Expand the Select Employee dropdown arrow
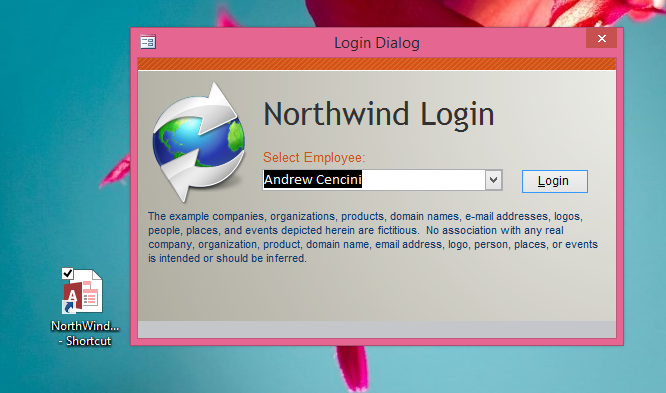This screenshot has width=666, height=393. 494,180
